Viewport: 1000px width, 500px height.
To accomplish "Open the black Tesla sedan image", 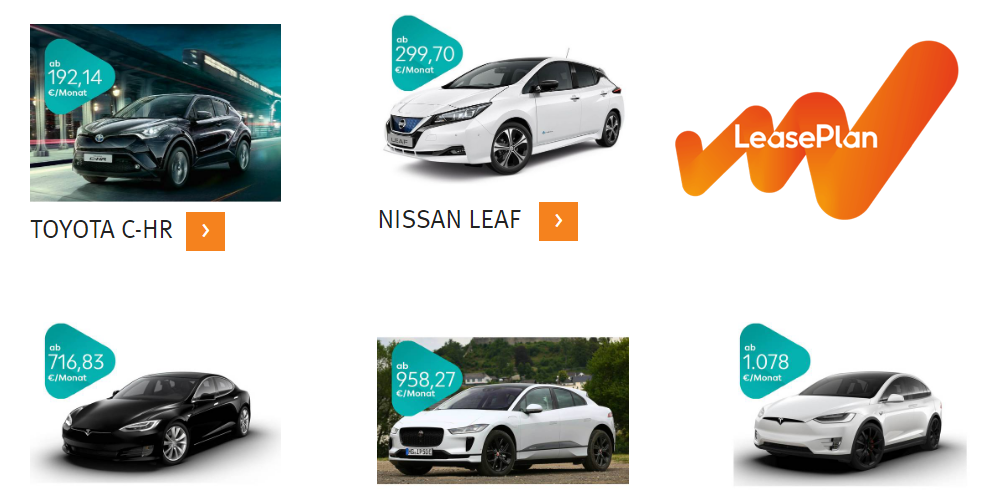I will pos(156,418).
